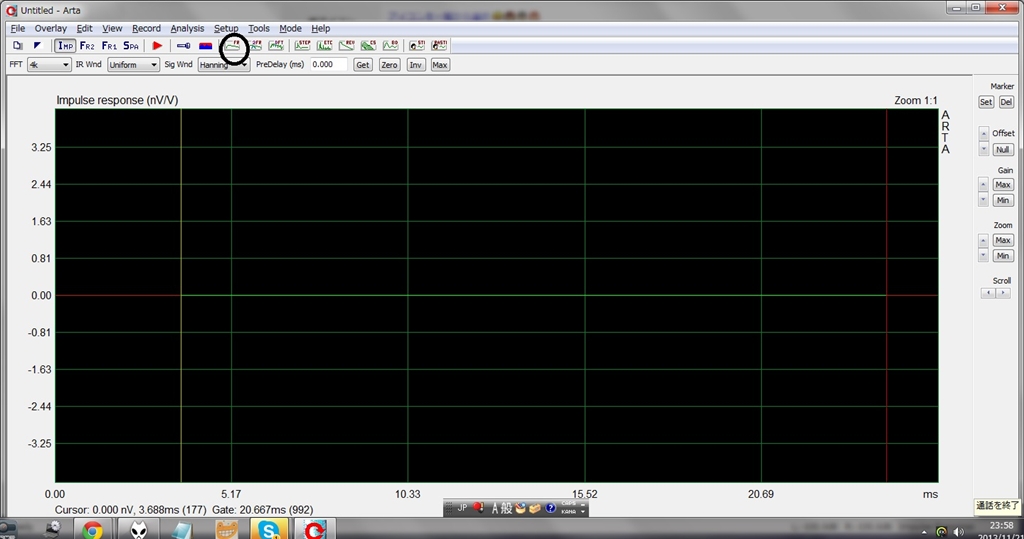1024x539 pixels.
Task: Open the Analysis menu
Action: 187,29
